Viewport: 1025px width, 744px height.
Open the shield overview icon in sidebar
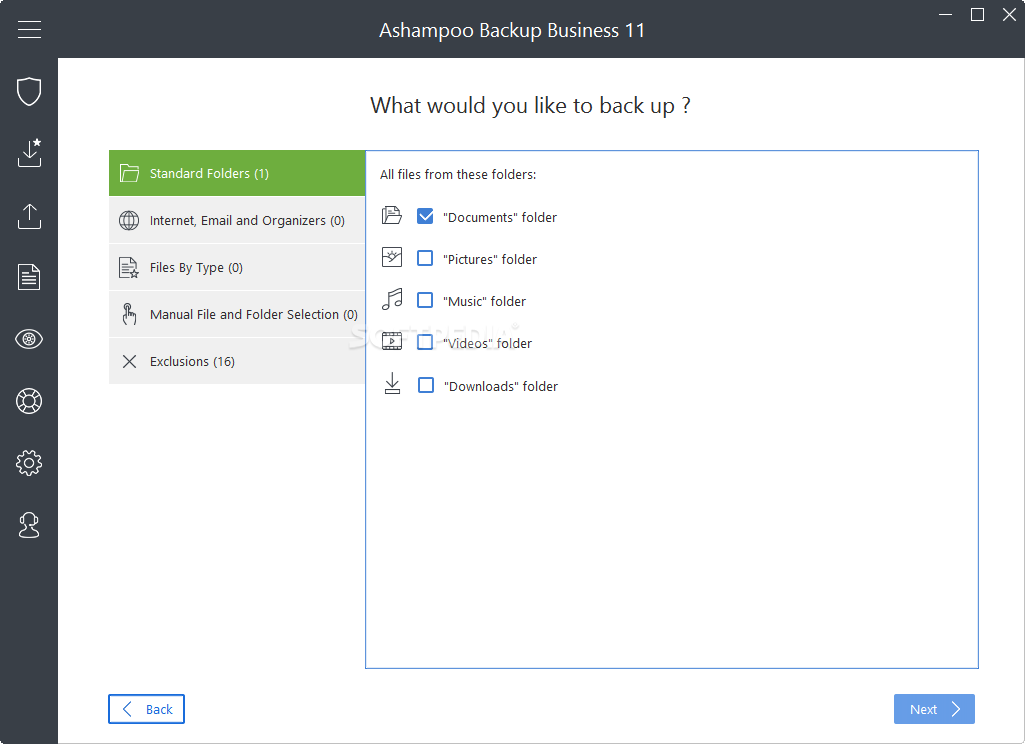pyautogui.click(x=29, y=92)
